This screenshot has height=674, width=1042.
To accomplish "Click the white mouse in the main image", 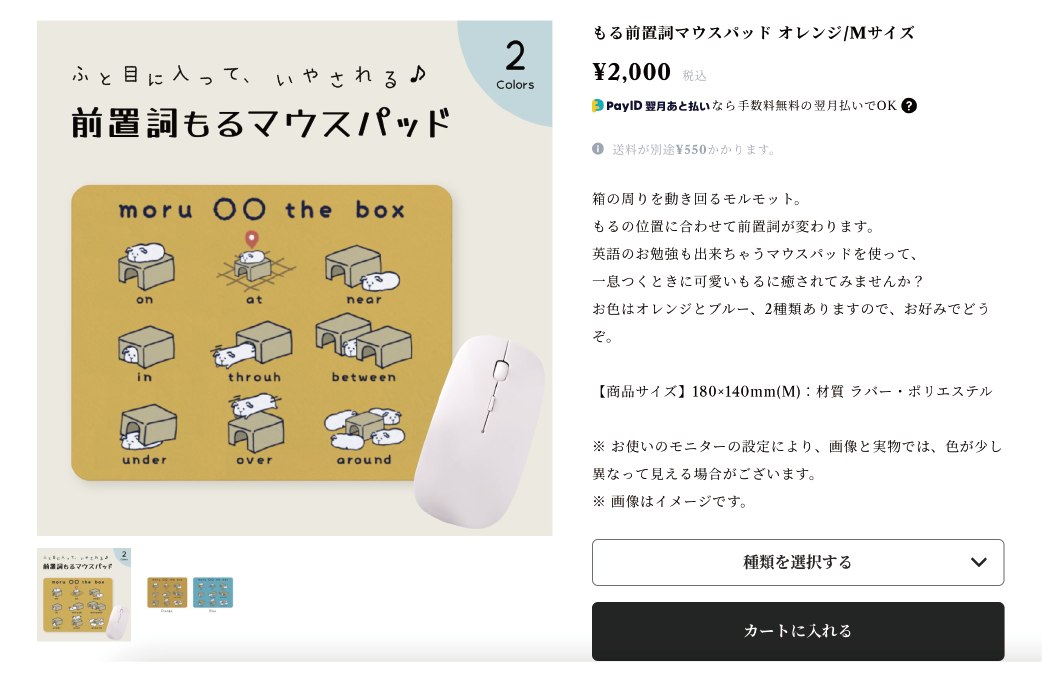I will (478, 428).
